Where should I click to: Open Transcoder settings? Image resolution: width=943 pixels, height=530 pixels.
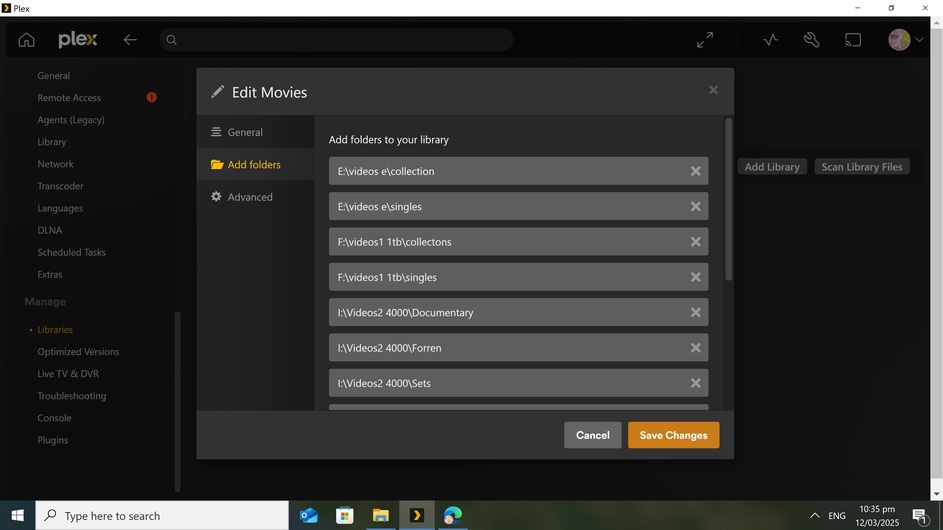click(x=60, y=186)
